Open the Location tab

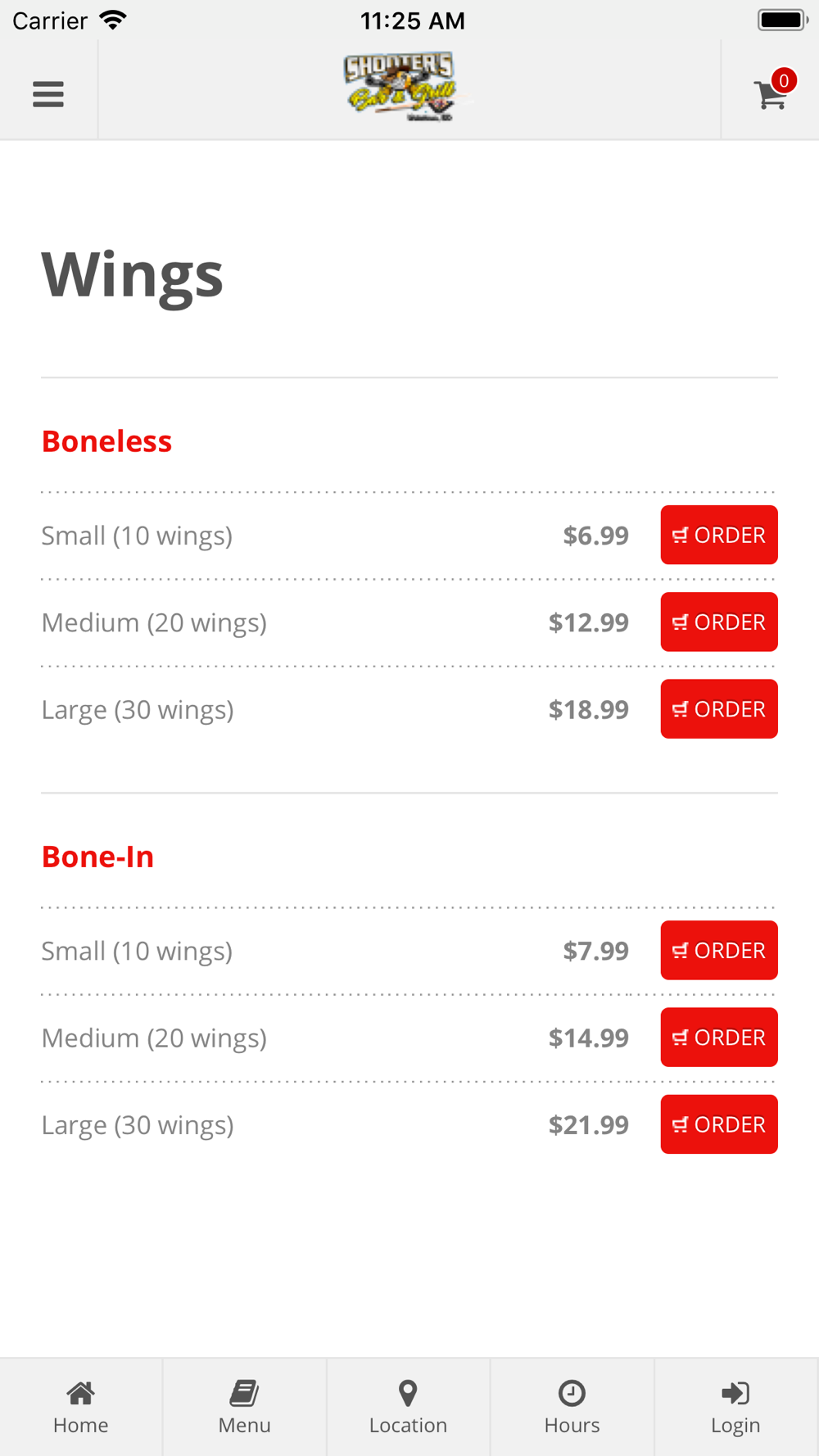click(x=408, y=1407)
